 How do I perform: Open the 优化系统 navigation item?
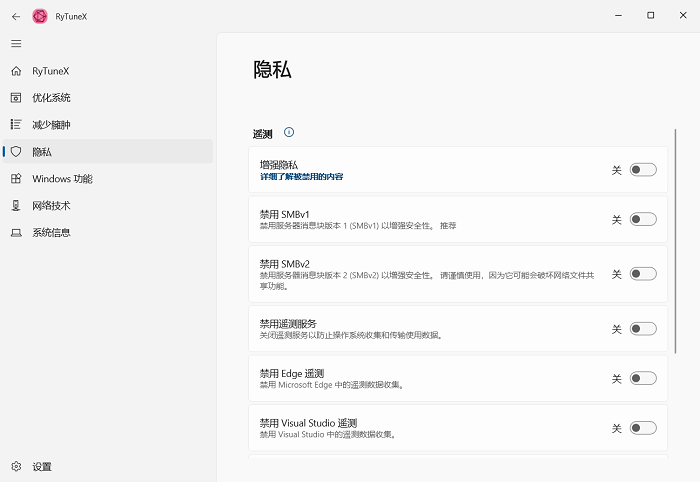point(51,98)
